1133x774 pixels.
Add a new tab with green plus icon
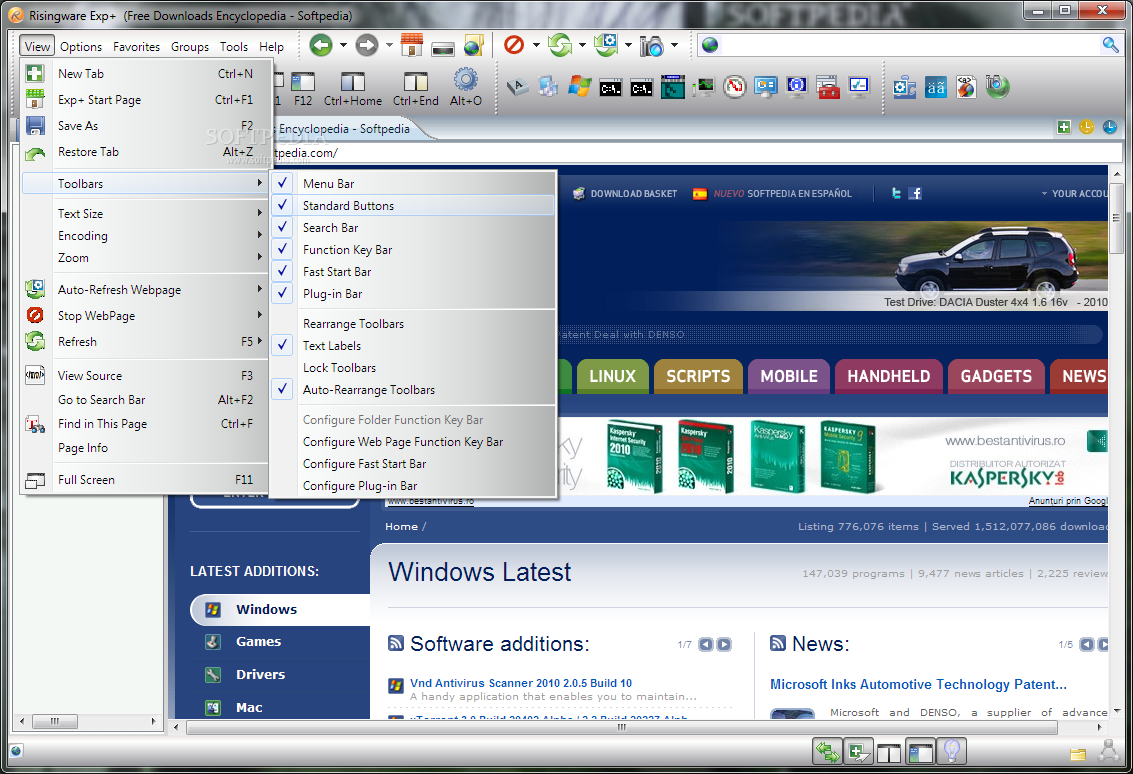1064,127
